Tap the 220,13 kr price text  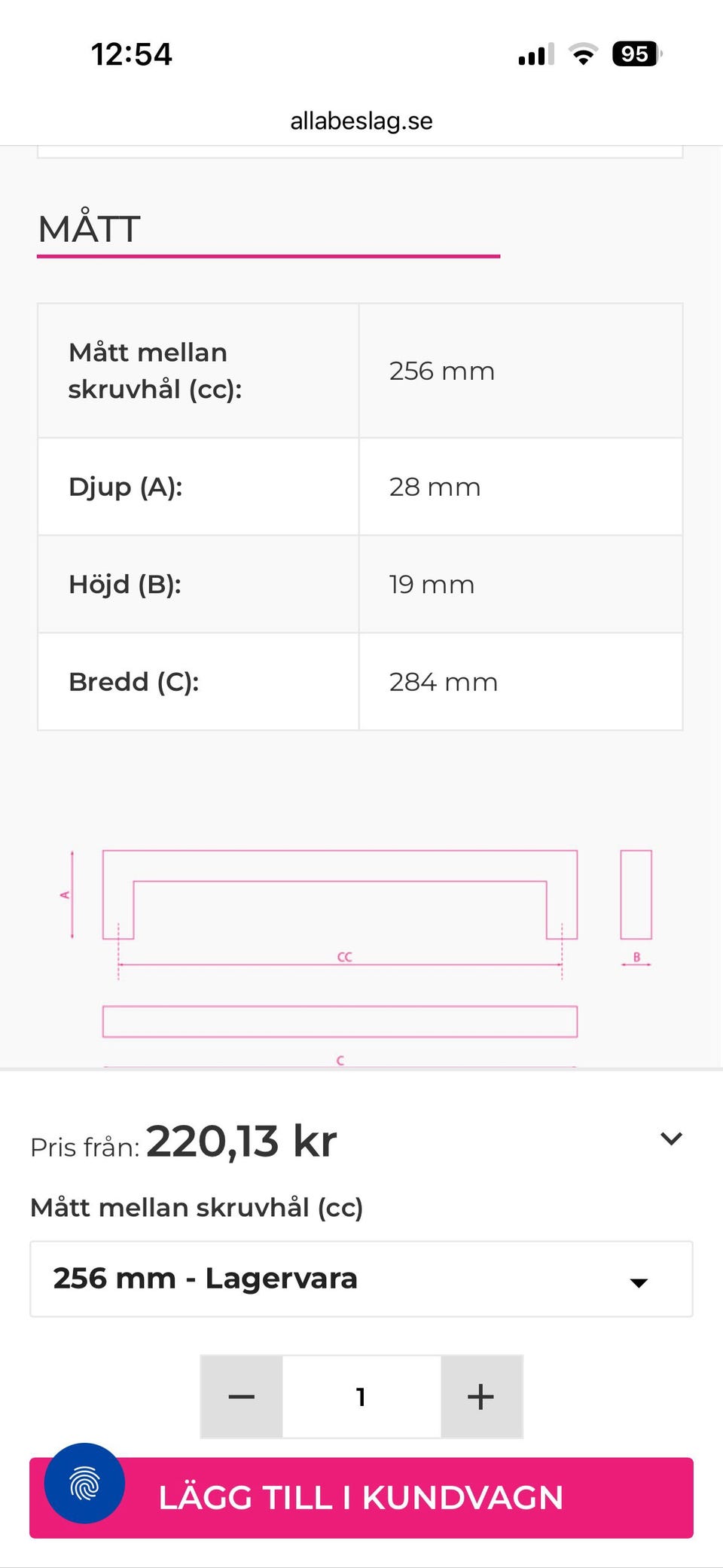[241, 1142]
